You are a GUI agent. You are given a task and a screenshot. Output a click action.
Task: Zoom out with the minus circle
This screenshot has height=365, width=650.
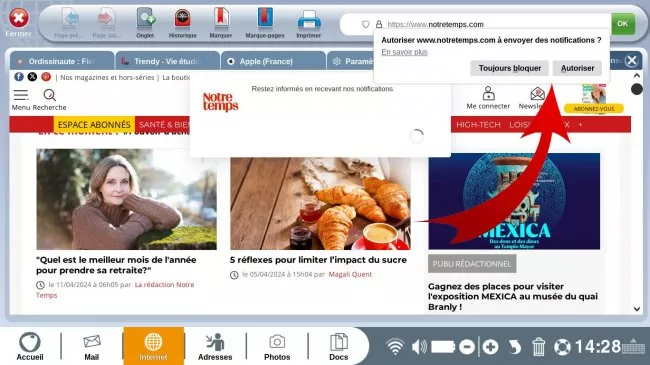pyautogui.click(x=467, y=347)
